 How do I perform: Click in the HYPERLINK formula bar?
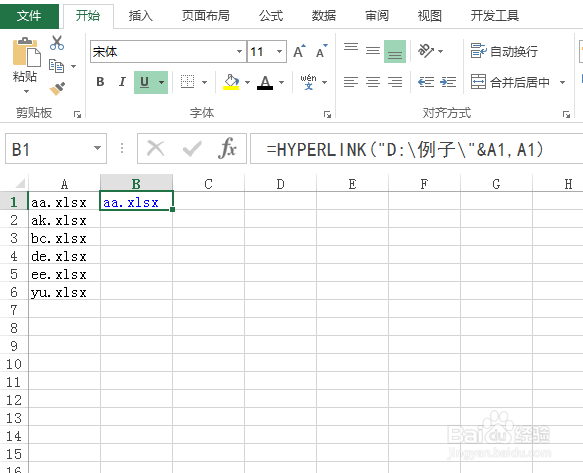[x=416, y=149]
